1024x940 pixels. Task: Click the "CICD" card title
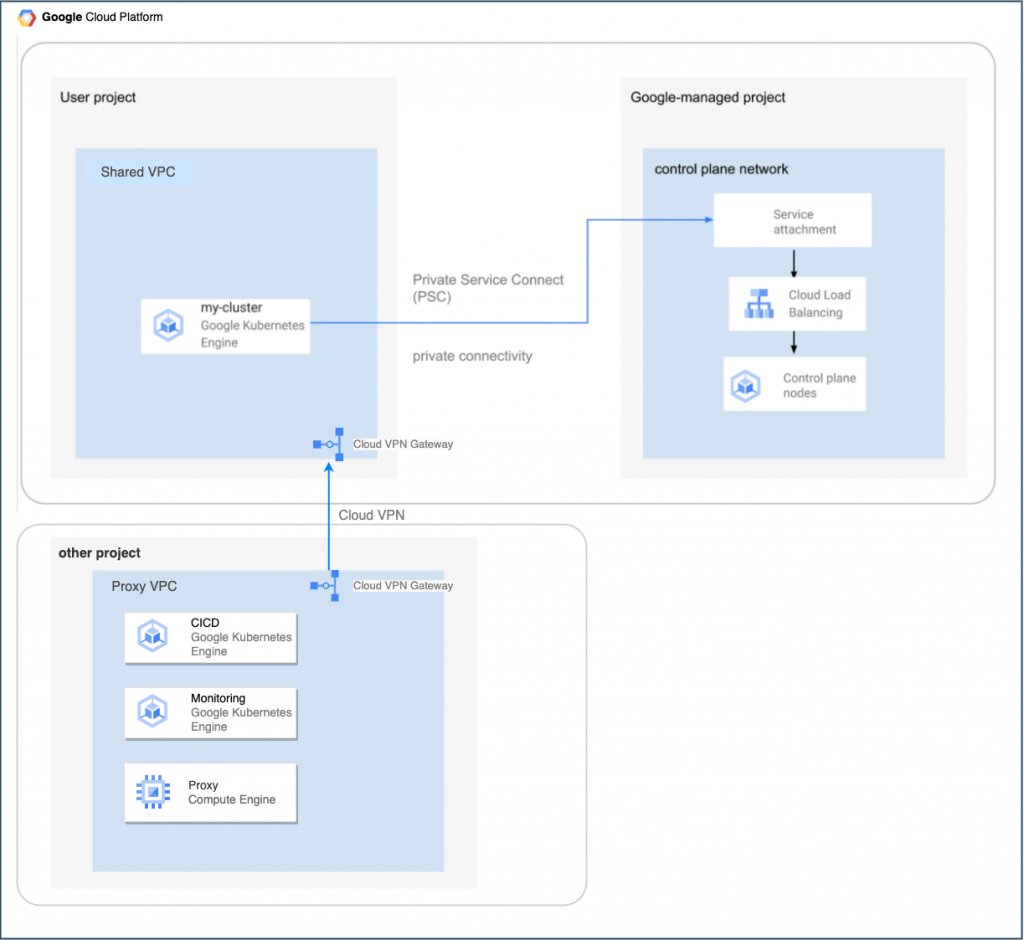pyautogui.click(x=205, y=623)
